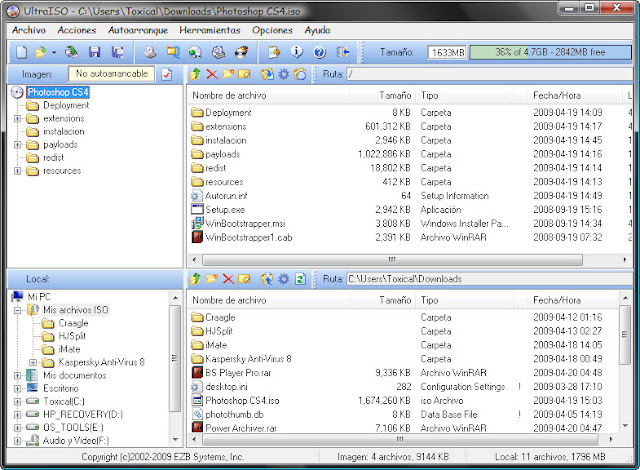The height and width of the screenshot is (470, 640).
Task: Expand the payloads tree node
Action: click(x=18, y=145)
